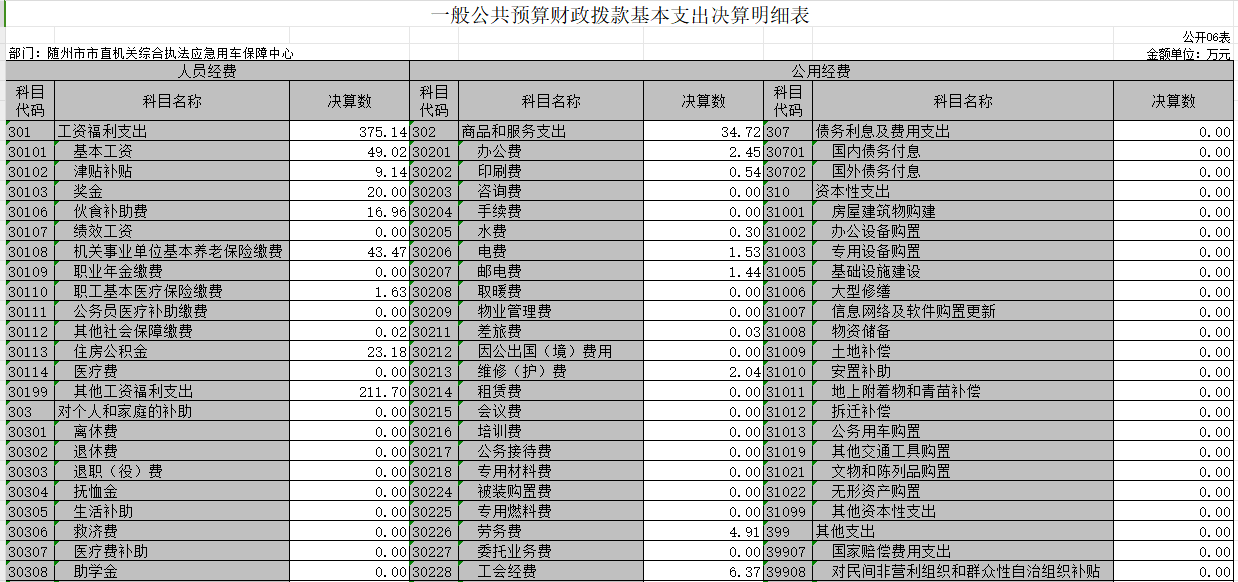Screen dimensions: 1238x582
Task: Click the 公务接待费 cell
Action: click(550, 451)
